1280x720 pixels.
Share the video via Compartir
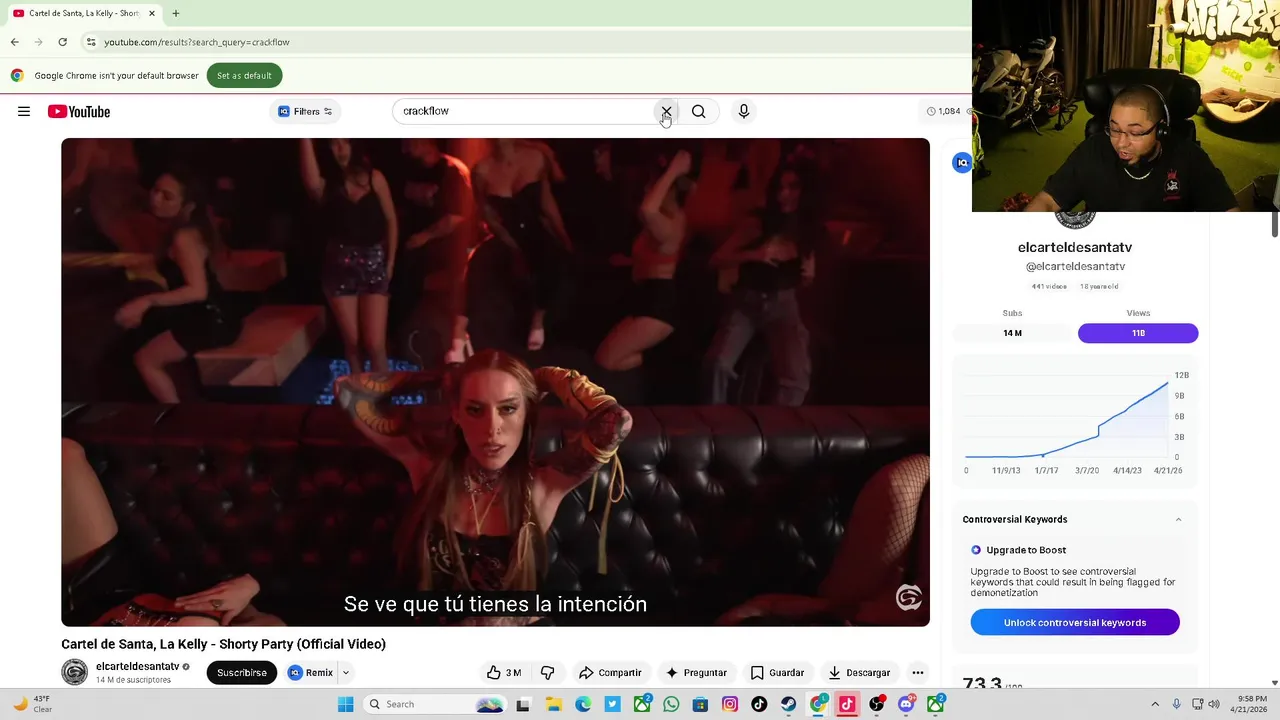[611, 673]
